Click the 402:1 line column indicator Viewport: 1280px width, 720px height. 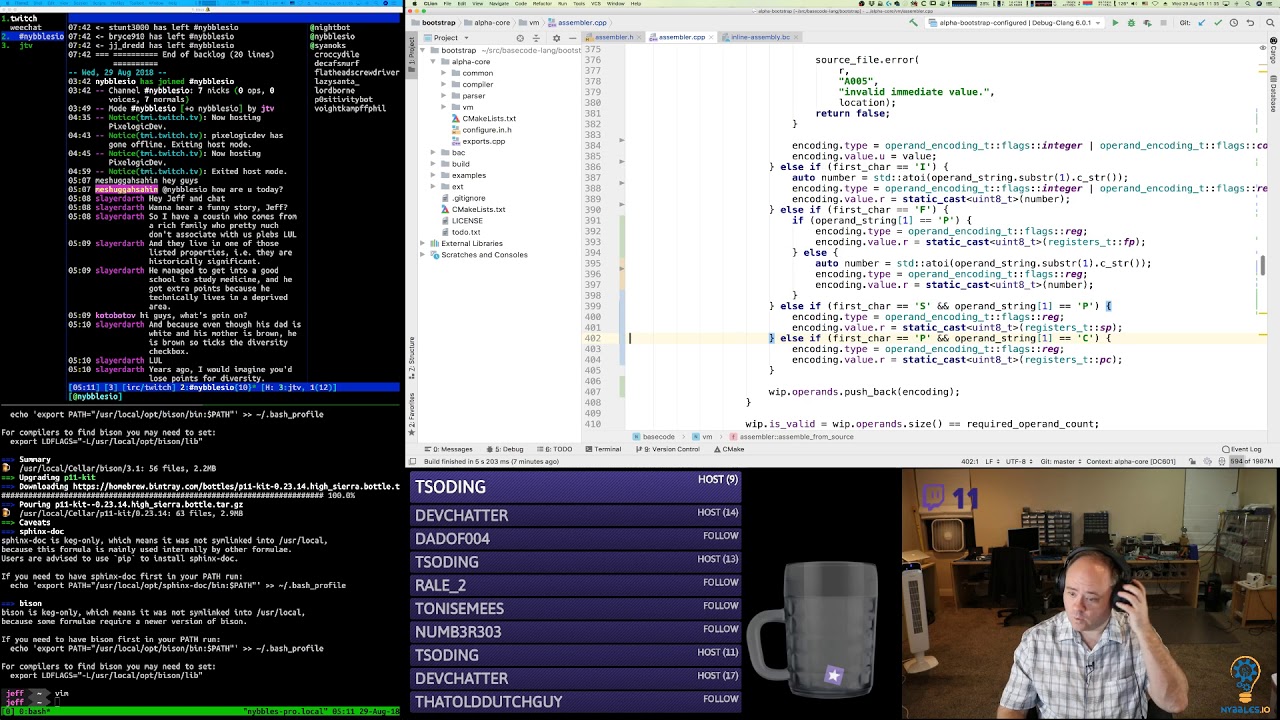click(x=969, y=461)
